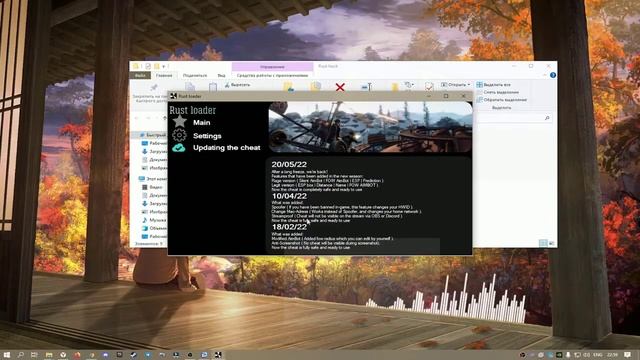Image resolution: width=640 pixels, height=360 pixels.
Task: Select Музыка in navigation tree
Action: coord(154,220)
